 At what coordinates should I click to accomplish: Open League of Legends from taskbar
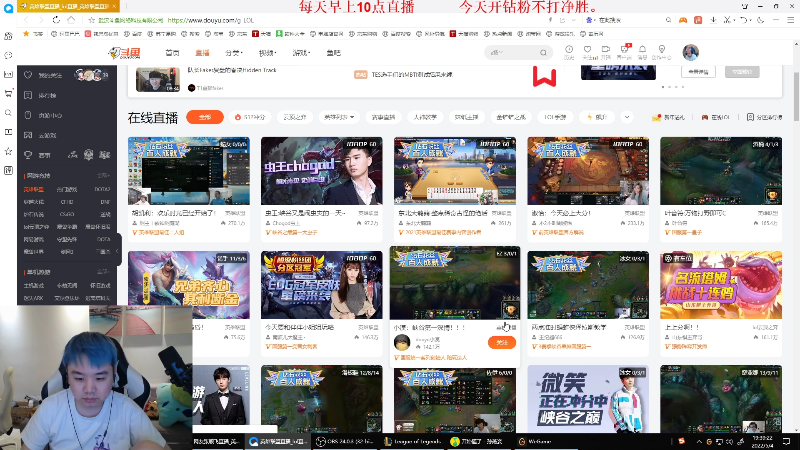pyautogui.click(x=412, y=441)
